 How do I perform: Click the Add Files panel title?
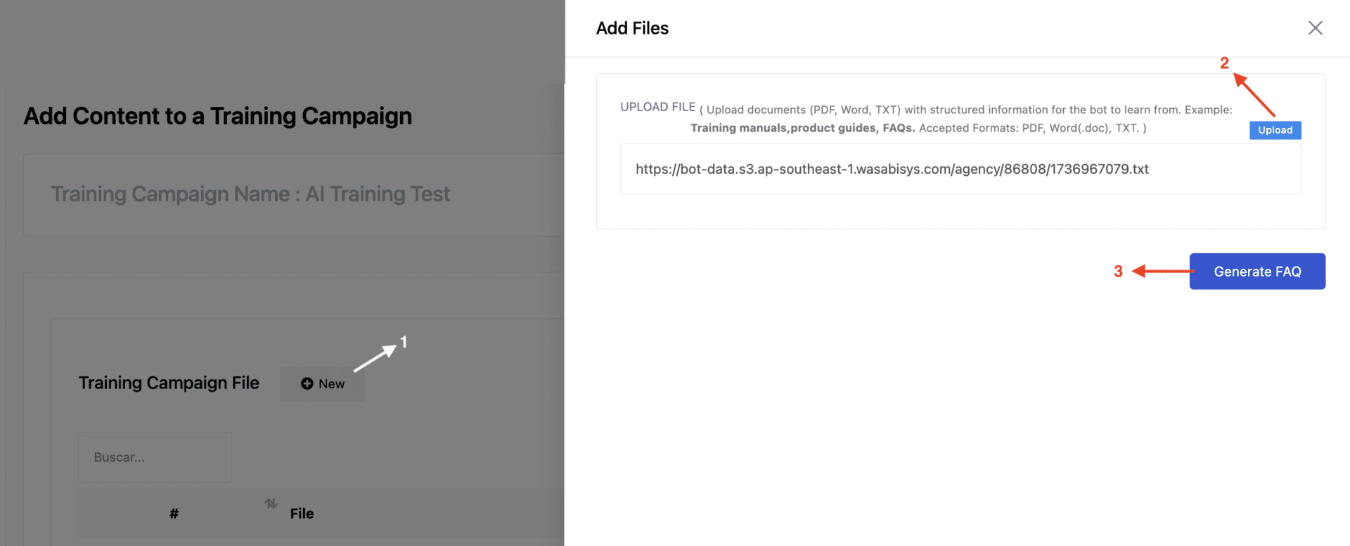(632, 28)
